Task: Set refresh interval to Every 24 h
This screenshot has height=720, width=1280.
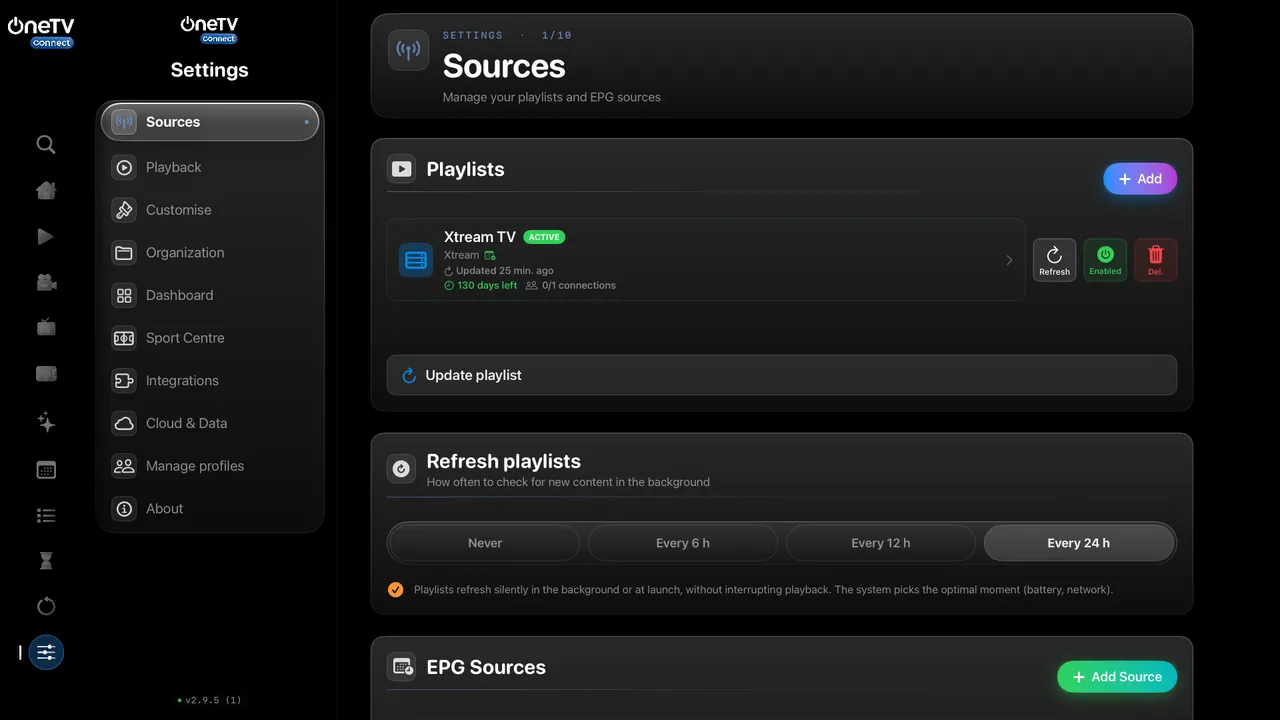Action: coord(1079,543)
